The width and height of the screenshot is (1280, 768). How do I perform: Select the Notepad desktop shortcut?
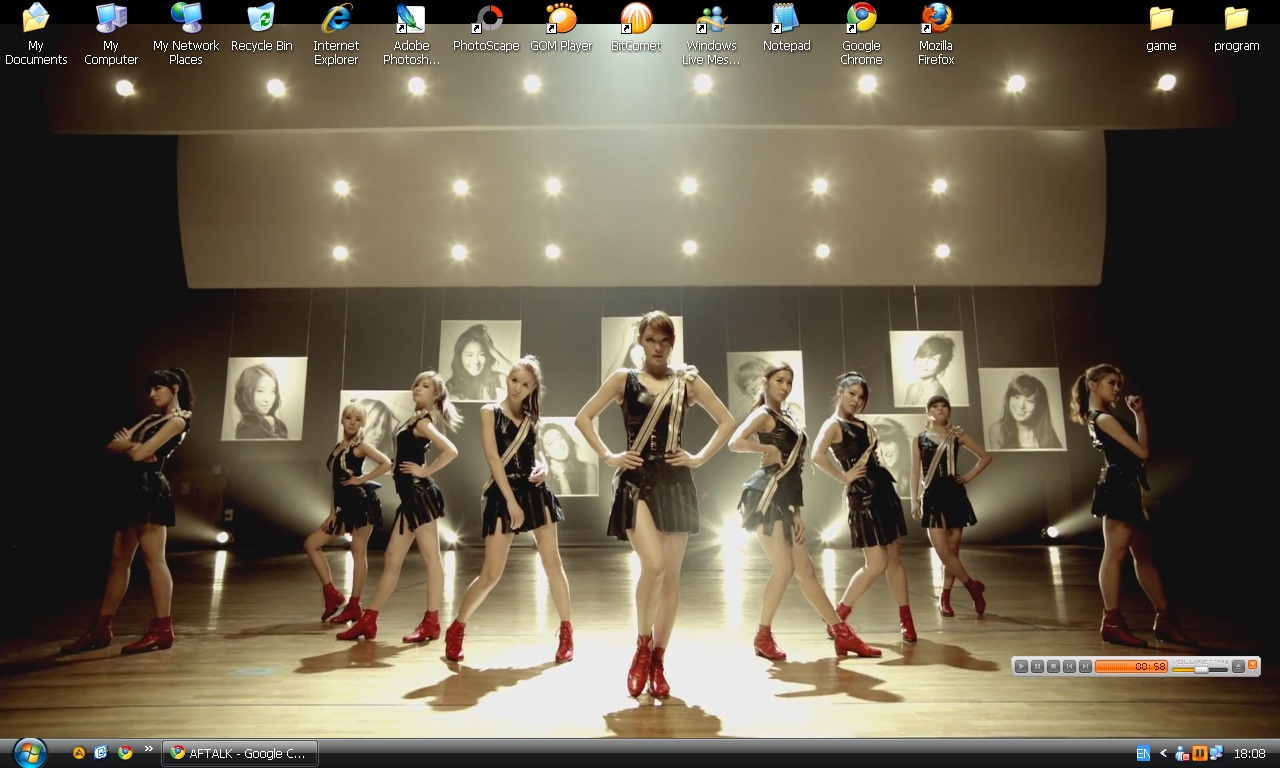(x=786, y=28)
